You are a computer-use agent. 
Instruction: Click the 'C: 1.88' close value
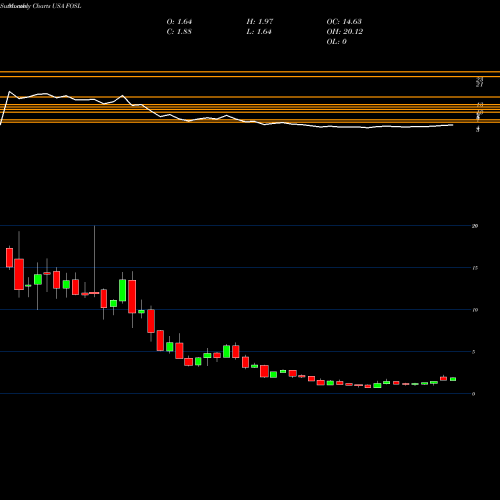click(x=179, y=32)
